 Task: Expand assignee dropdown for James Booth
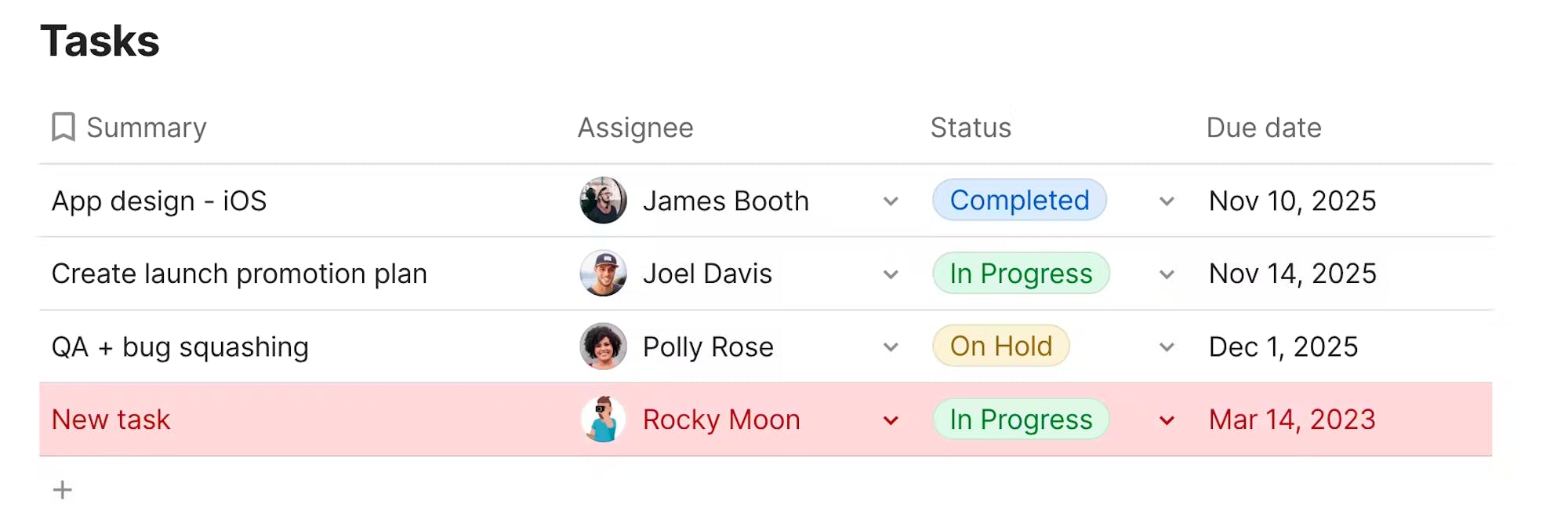(891, 201)
